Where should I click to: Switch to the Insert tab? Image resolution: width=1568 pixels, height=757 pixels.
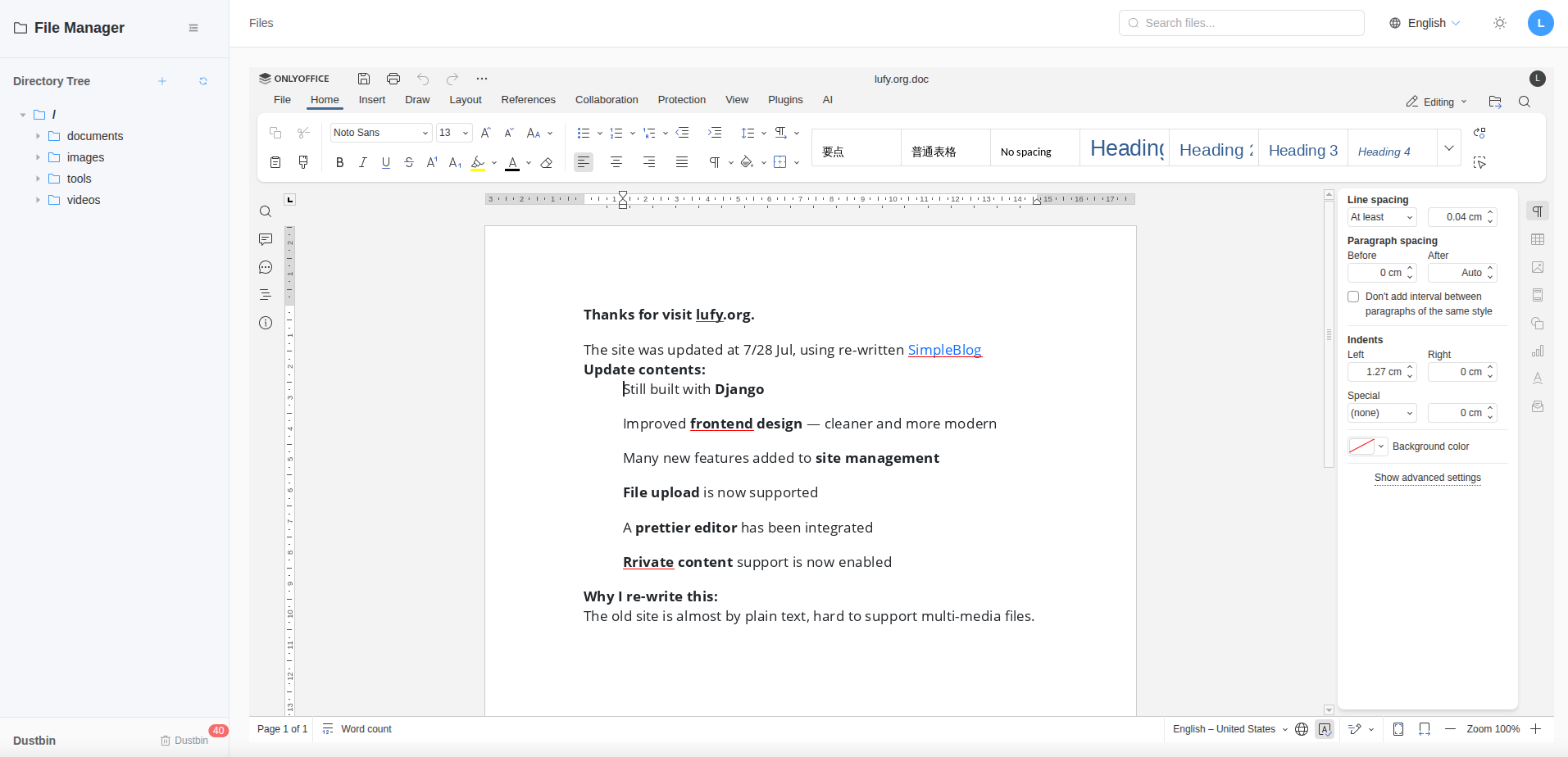[x=371, y=100]
